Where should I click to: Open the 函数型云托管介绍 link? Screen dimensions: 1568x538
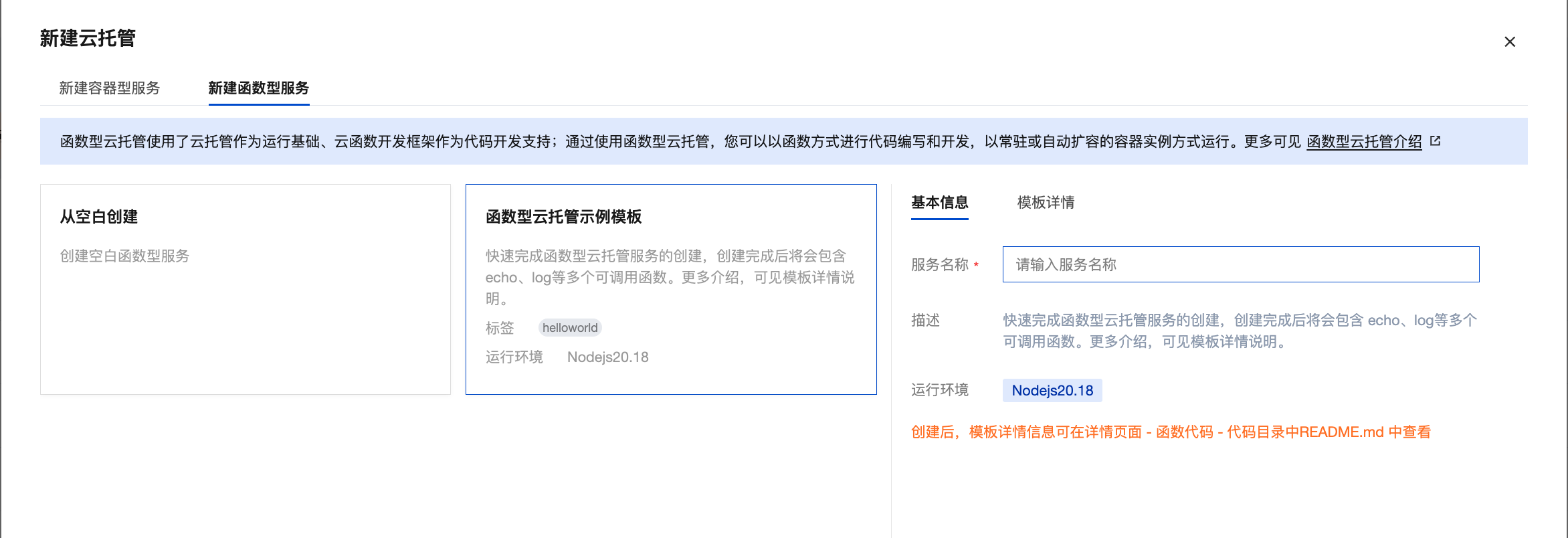click(1363, 142)
